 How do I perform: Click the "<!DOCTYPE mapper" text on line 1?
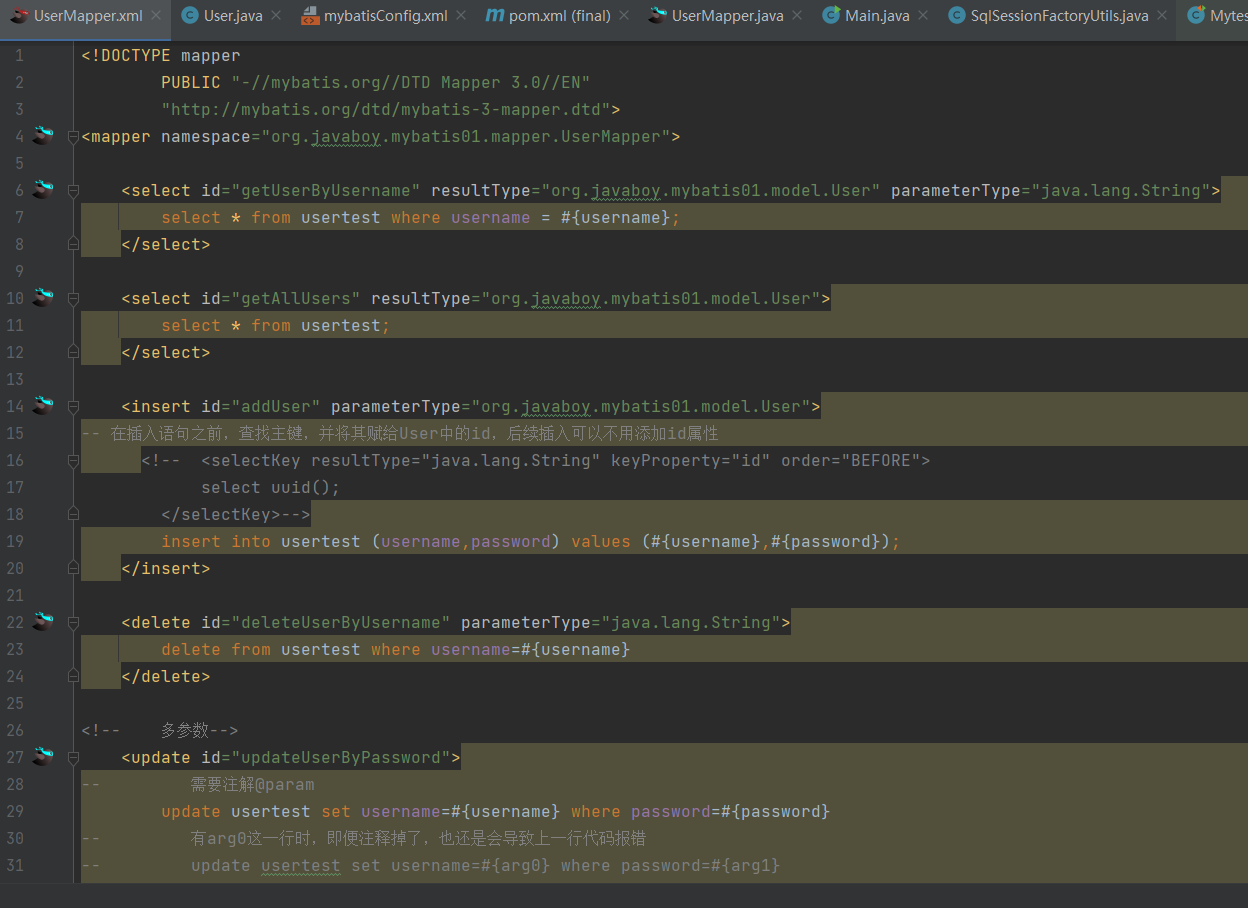(x=161, y=55)
